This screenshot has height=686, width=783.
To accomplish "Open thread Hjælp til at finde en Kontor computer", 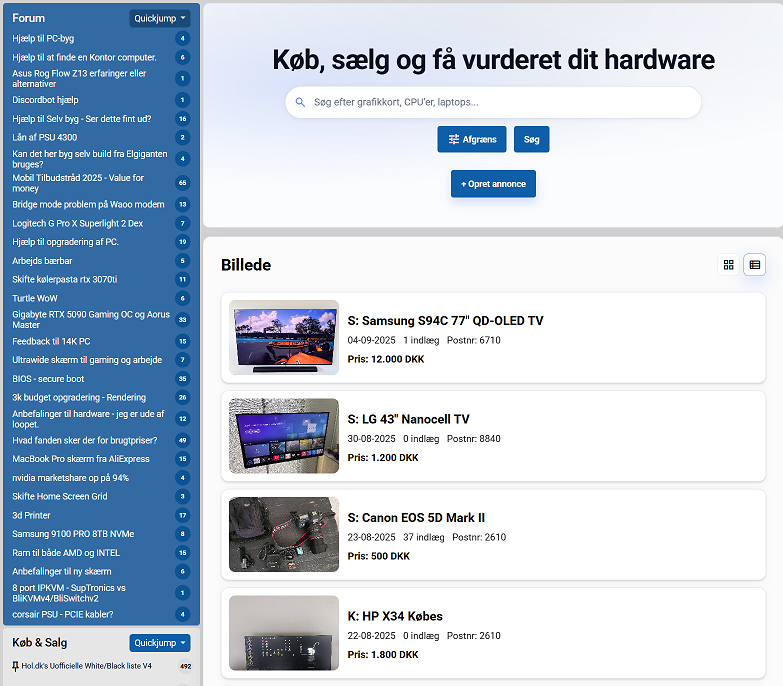I will [84, 57].
